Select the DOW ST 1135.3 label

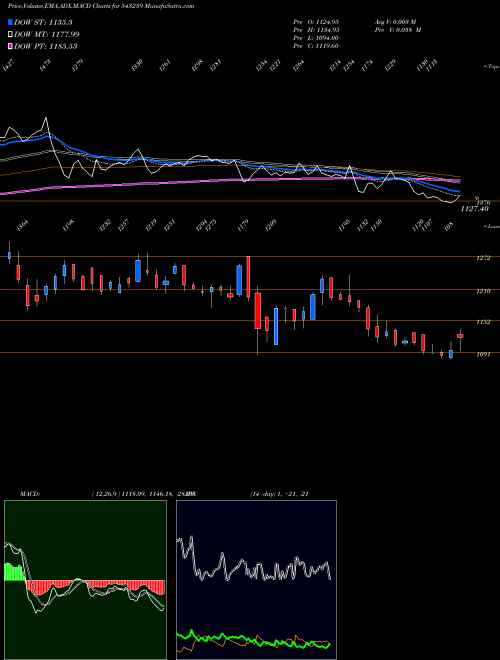tap(43, 22)
